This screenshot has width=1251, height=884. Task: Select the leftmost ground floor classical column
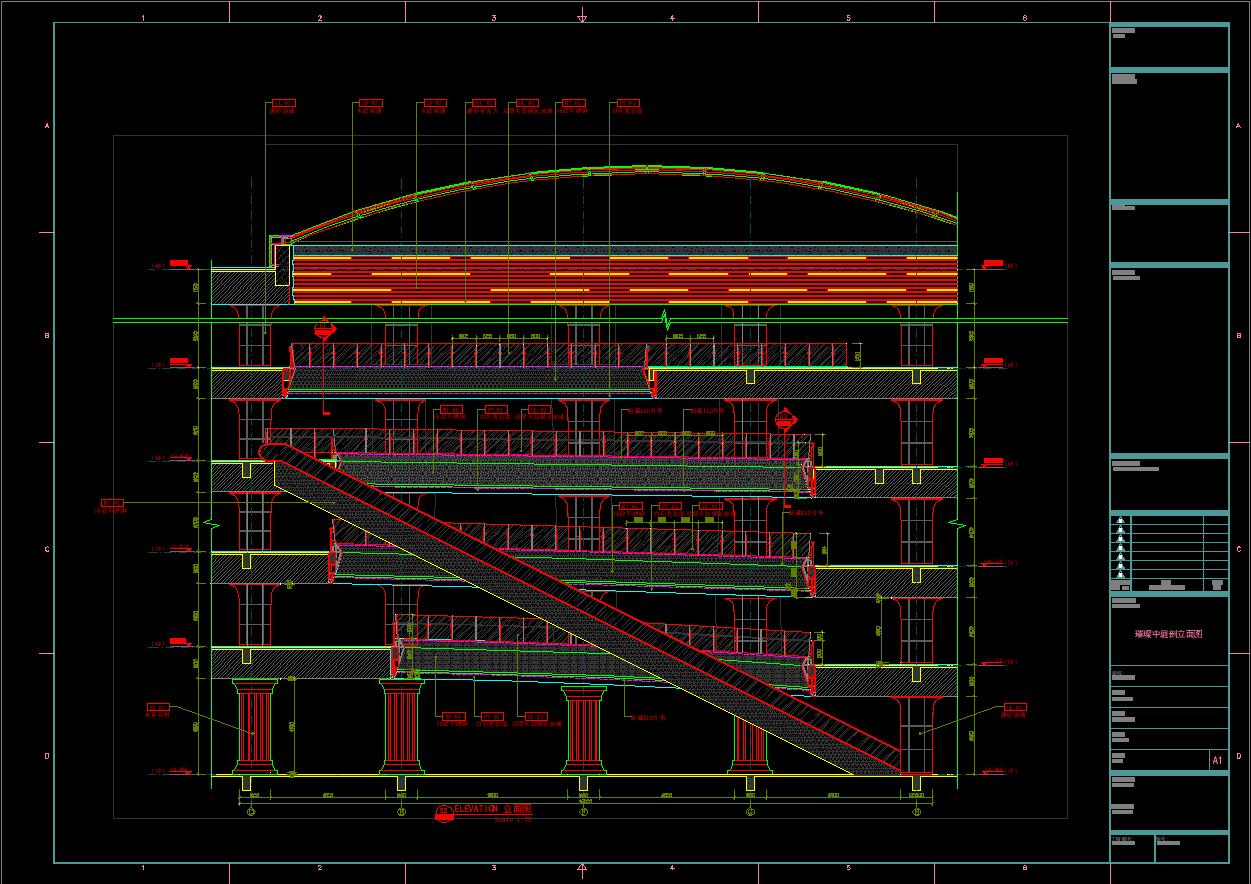pos(254,728)
